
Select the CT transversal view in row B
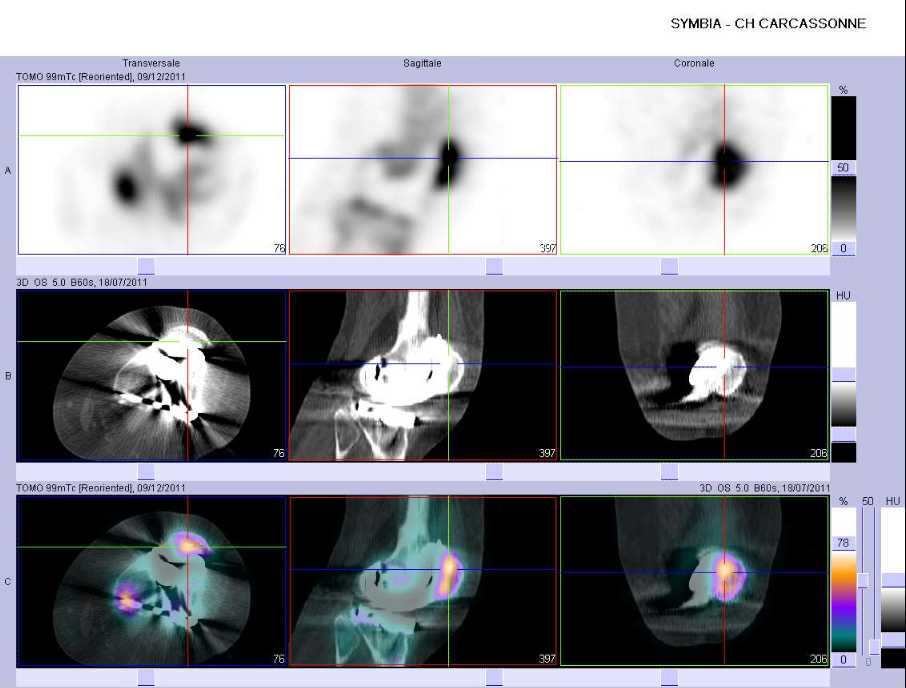[x=152, y=375]
